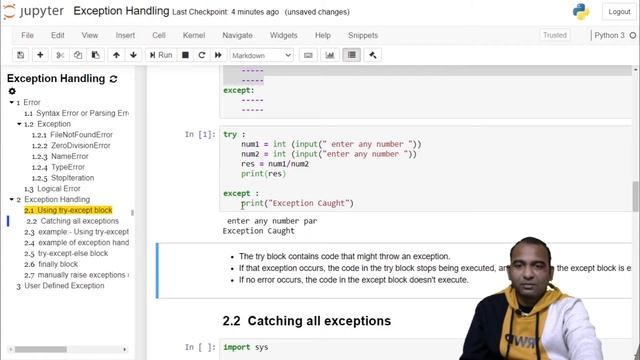Open the Kernel menu

(x=194, y=36)
